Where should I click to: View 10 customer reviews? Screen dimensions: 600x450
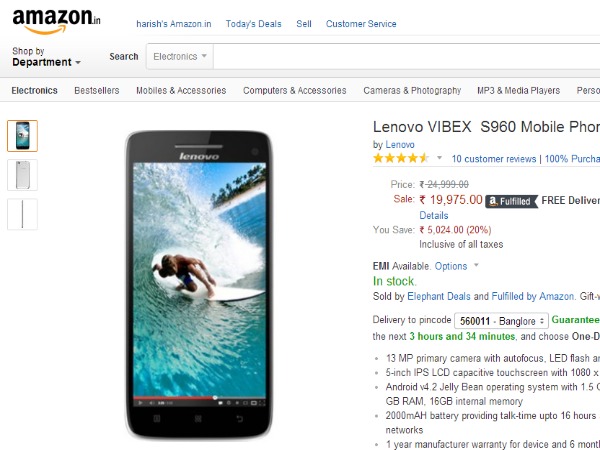(494, 159)
